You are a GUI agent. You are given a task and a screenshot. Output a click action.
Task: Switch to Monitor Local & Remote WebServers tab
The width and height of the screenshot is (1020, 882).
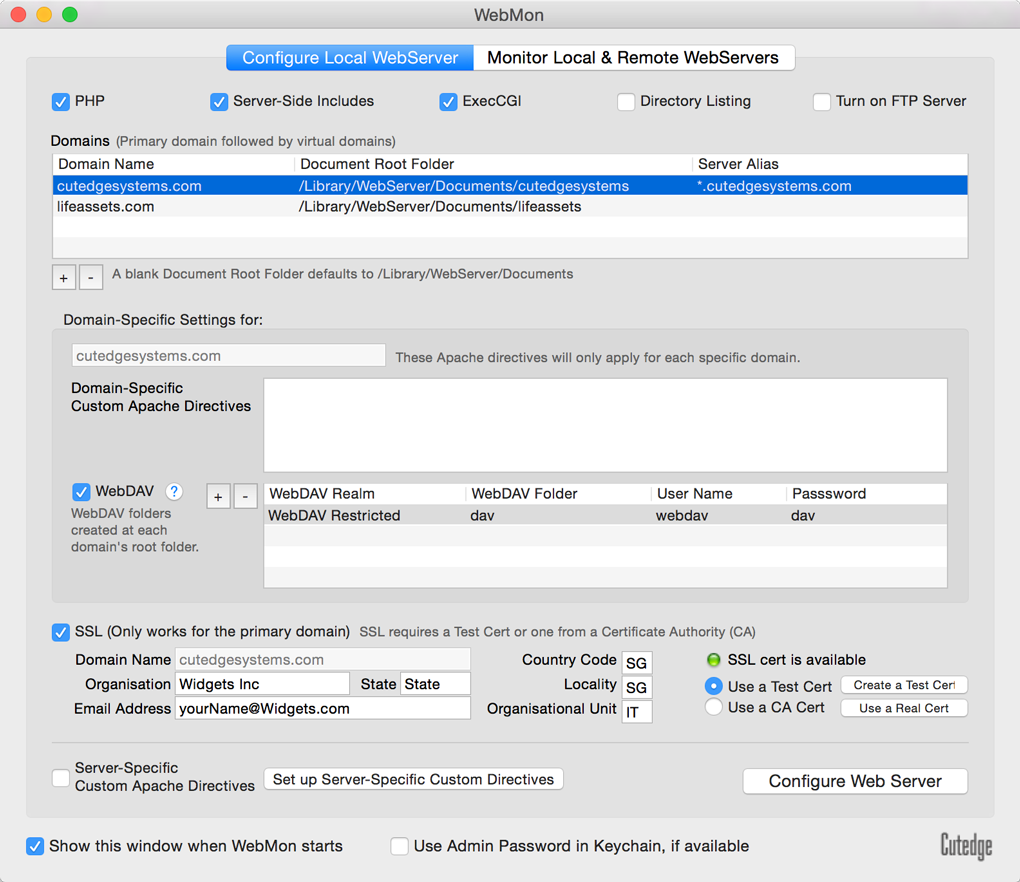pyautogui.click(x=633, y=58)
